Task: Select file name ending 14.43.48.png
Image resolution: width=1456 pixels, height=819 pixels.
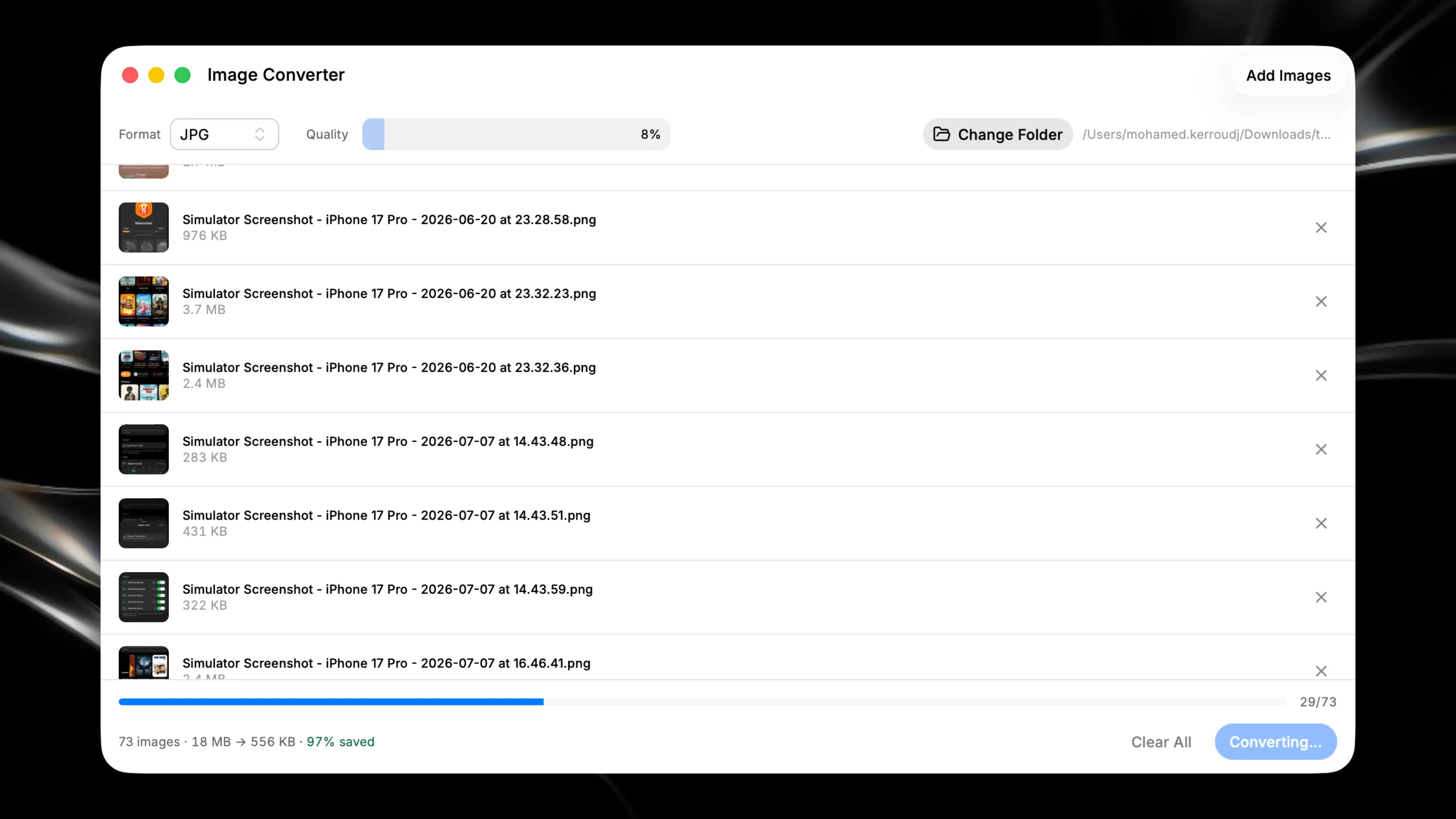Action: pyautogui.click(x=388, y=441)
